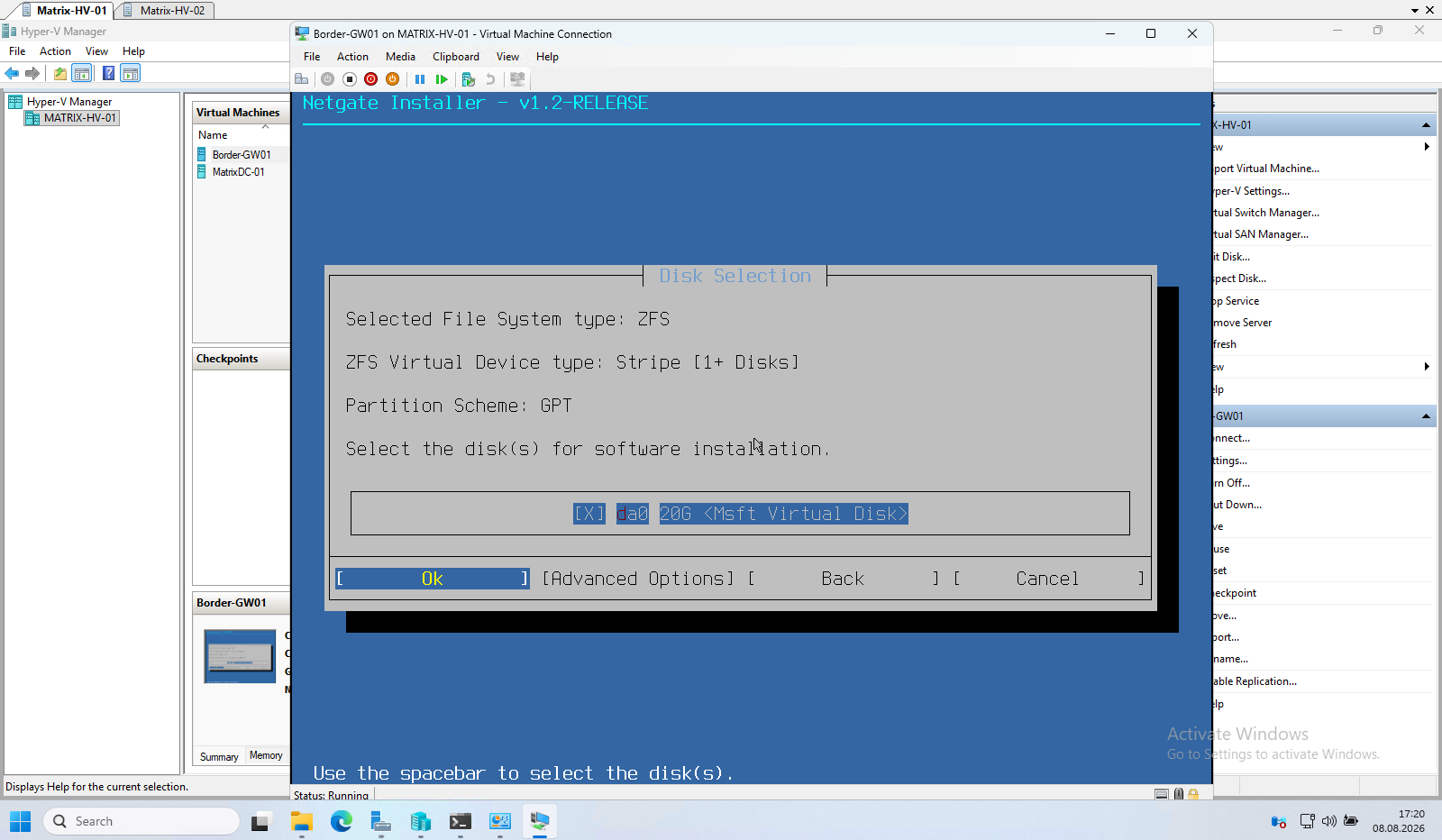Screen dimensions: 1442x840
Task: Switch to the Matrix-HV-02 tab
Action: click(166, 11)
